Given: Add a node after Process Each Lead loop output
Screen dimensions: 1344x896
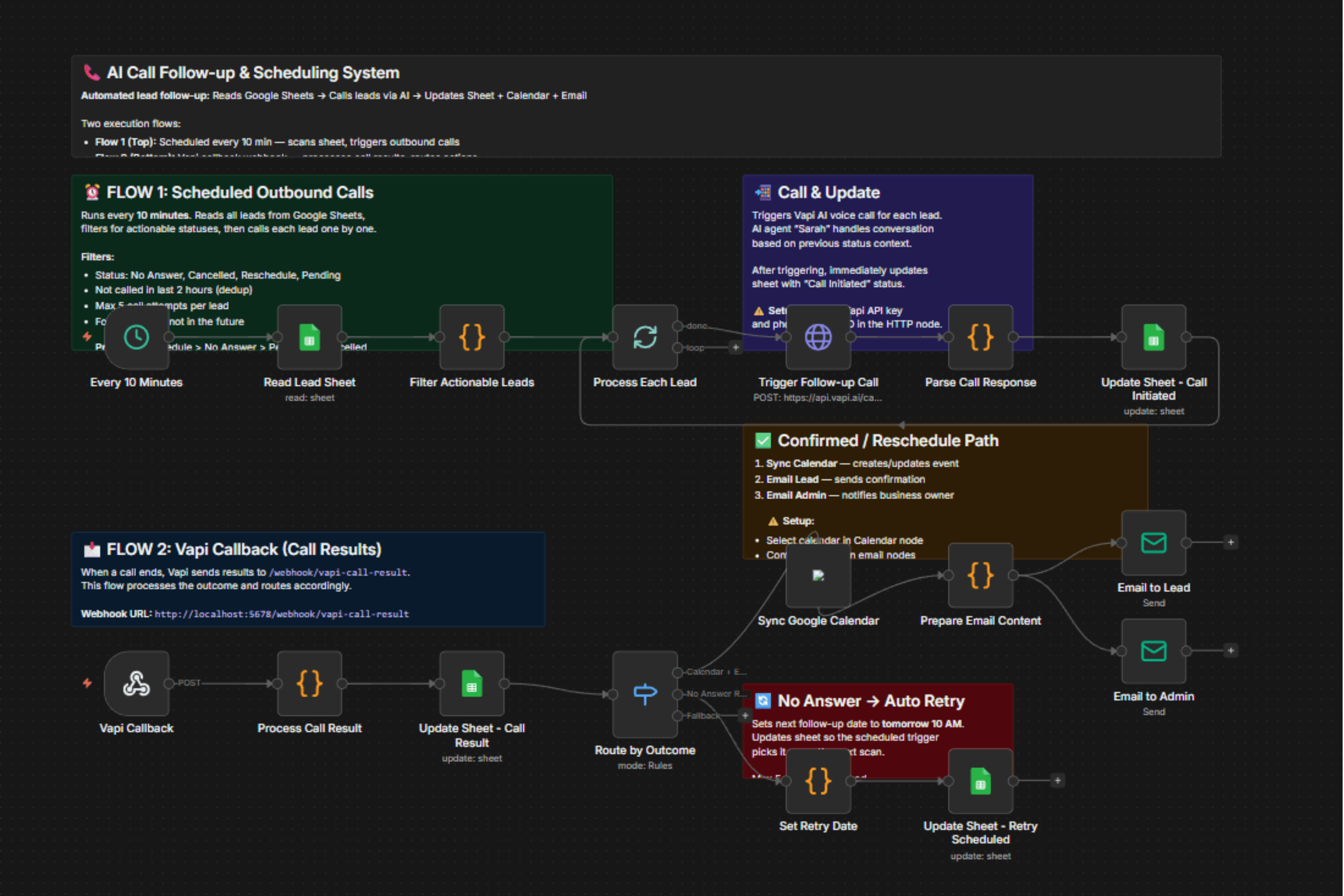Looking at the screenshot, I should click(736, 348).
